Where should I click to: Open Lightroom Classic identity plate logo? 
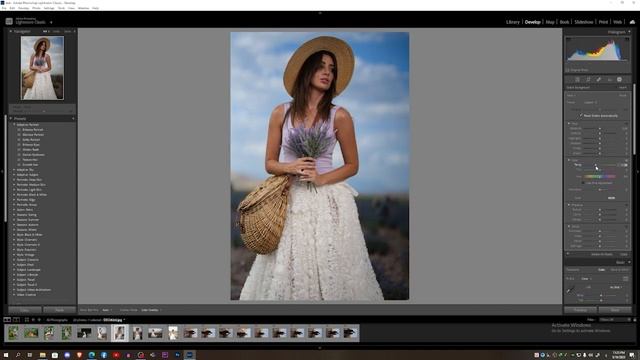tap(9, 21)
